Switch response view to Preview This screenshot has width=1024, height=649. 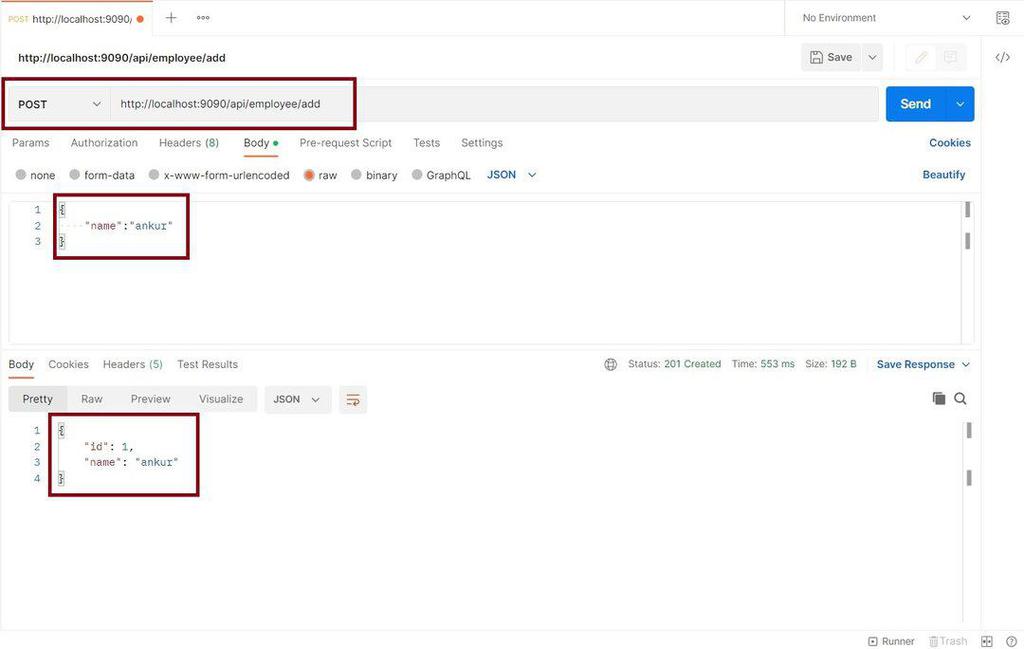[150, 399]
